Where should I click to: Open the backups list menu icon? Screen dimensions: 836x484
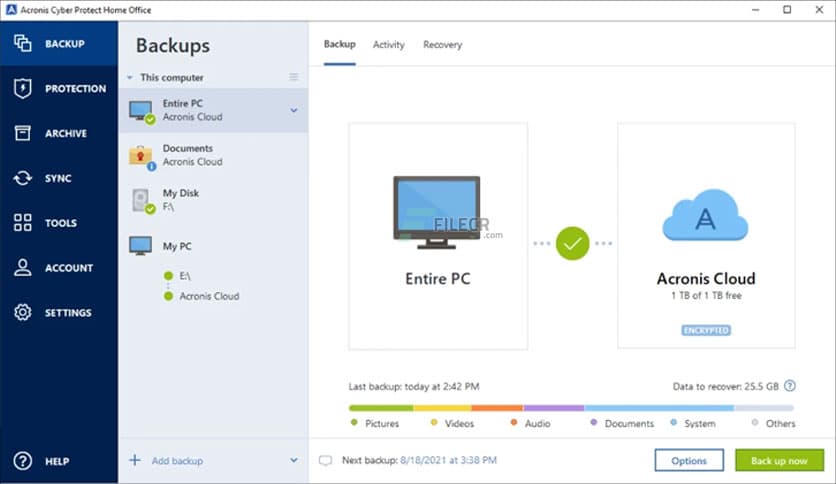coord(293,78)
